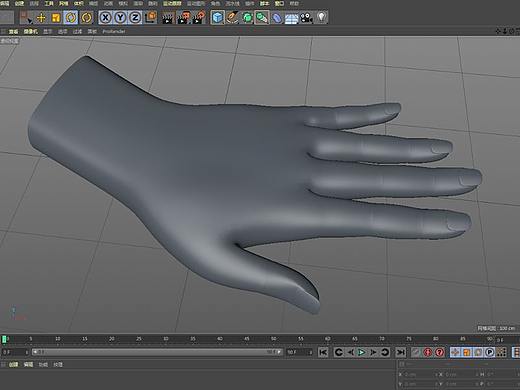
Task: Open the viewport 选项 (Options) menu
Action: point(63,32)
